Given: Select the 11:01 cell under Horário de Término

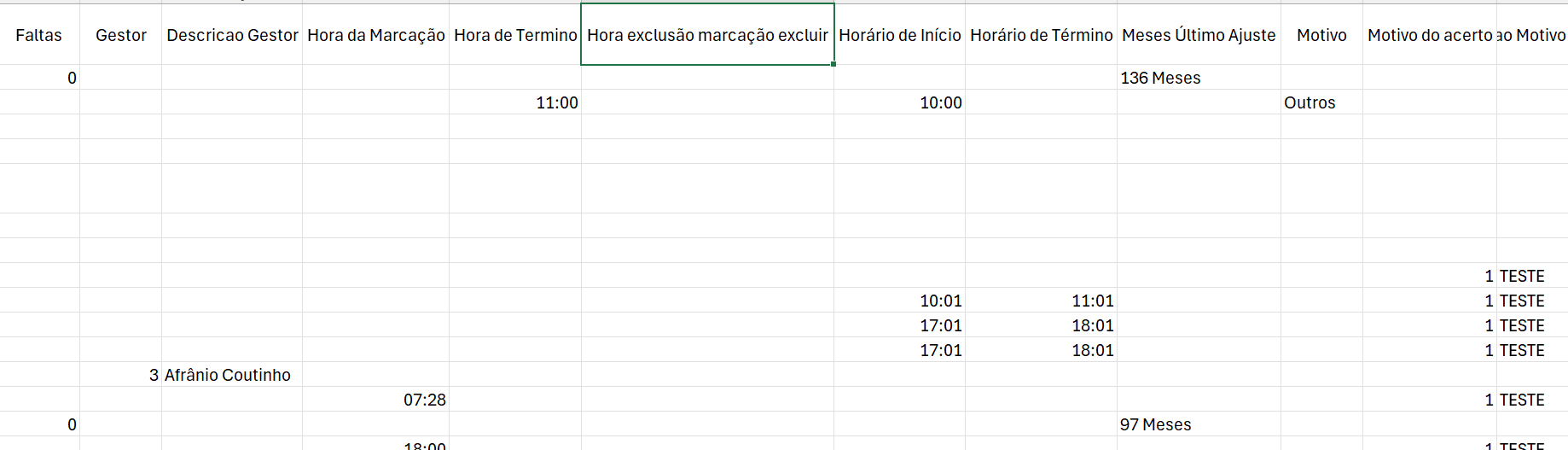Looking at the screenshot, I should 1041,301.
